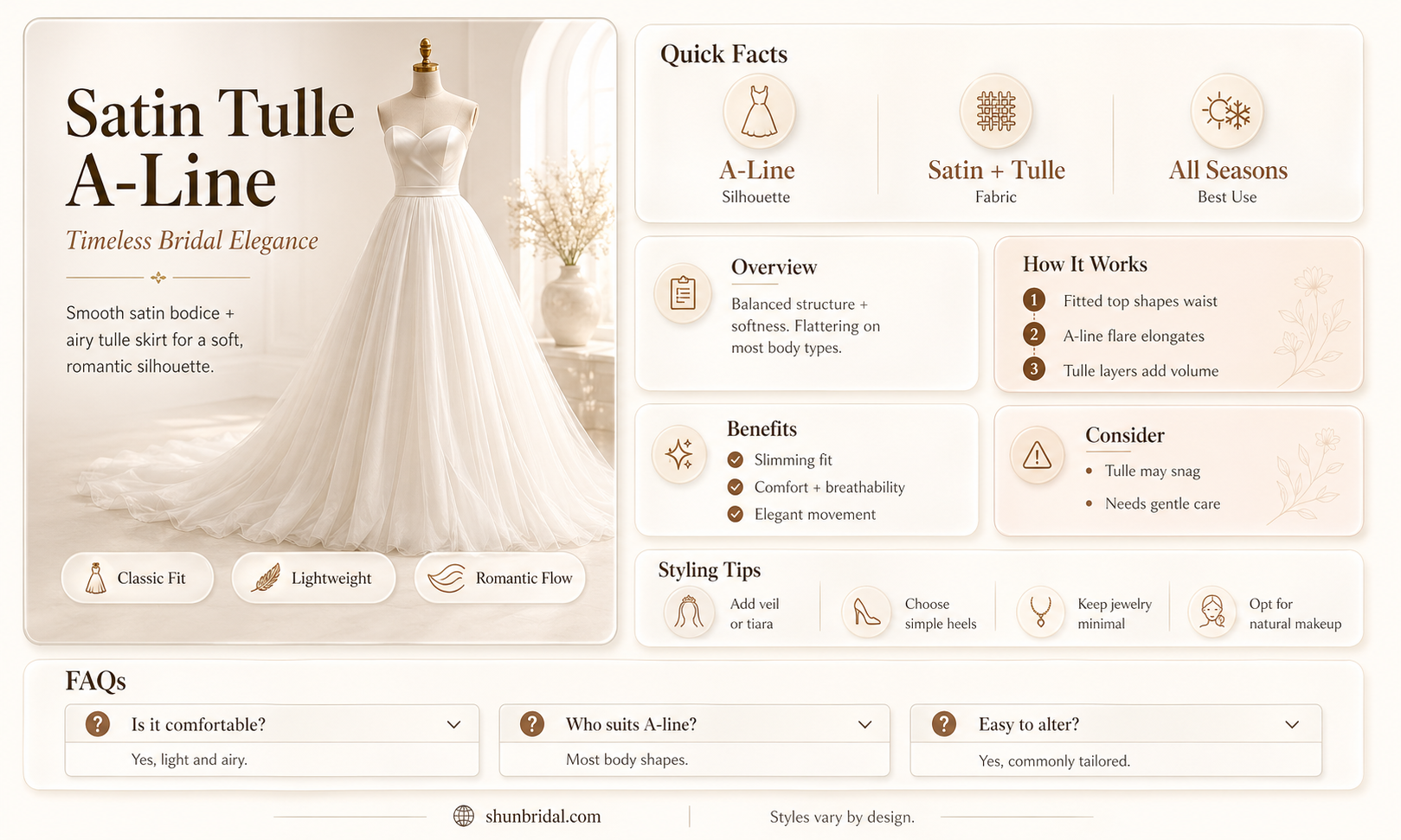Click the Is it comfortable? question text
This screenshot has height=840, width=1401.
tap(198, 724)
